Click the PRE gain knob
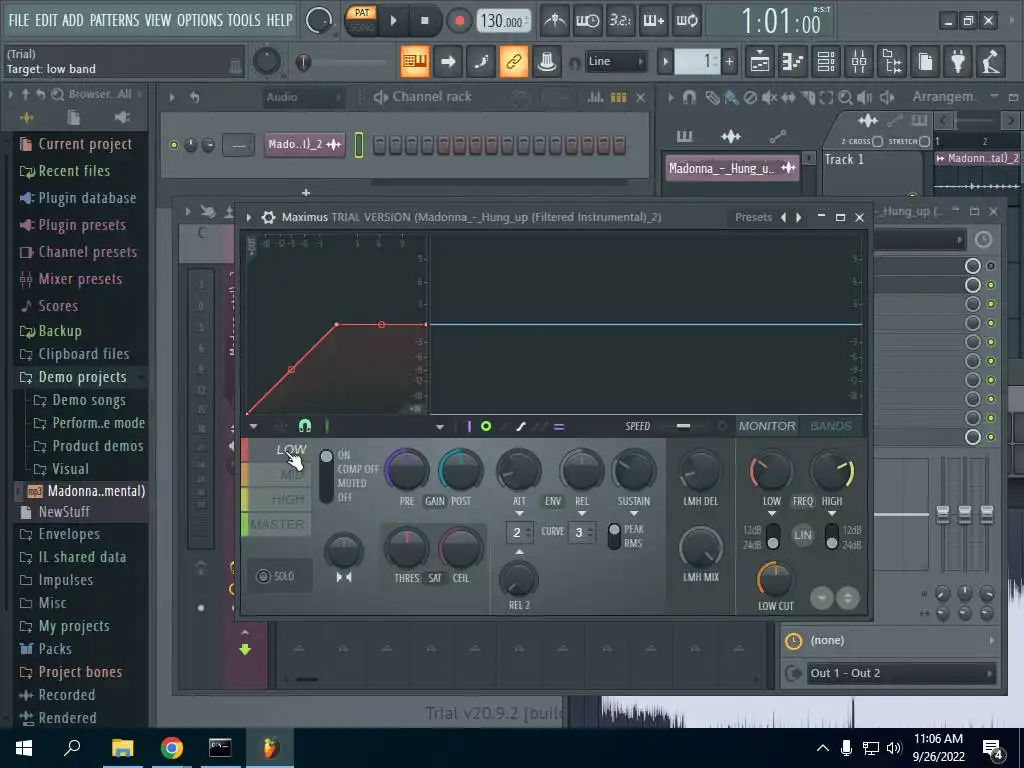Image resolution: width=1024 pixels, height=768 pixels. coord(407,470)
